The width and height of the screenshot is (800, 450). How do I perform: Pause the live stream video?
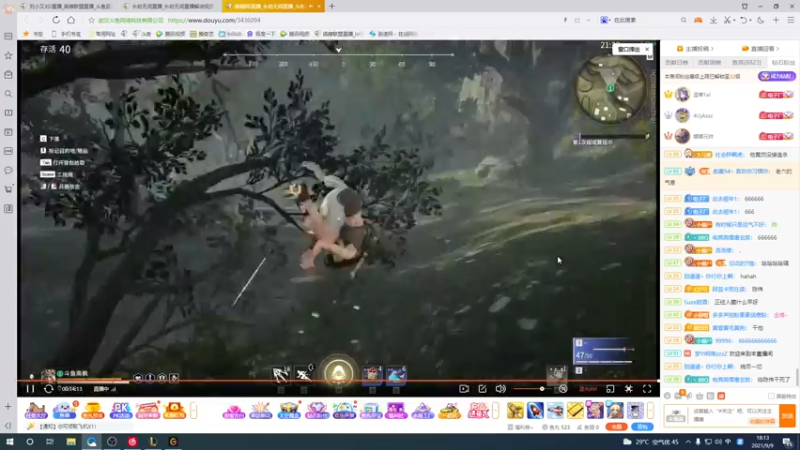pos(30,389)
